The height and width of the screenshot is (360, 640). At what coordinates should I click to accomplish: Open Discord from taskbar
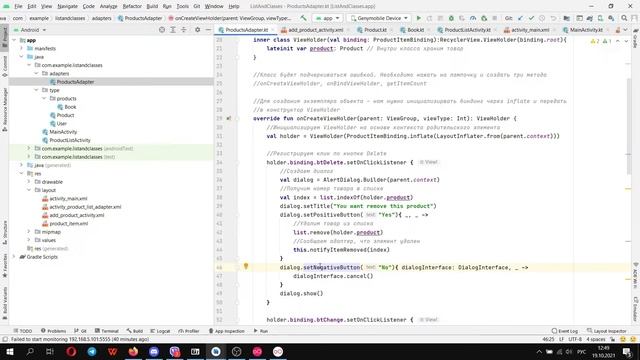pyautogui.click(x=154, y=351)
